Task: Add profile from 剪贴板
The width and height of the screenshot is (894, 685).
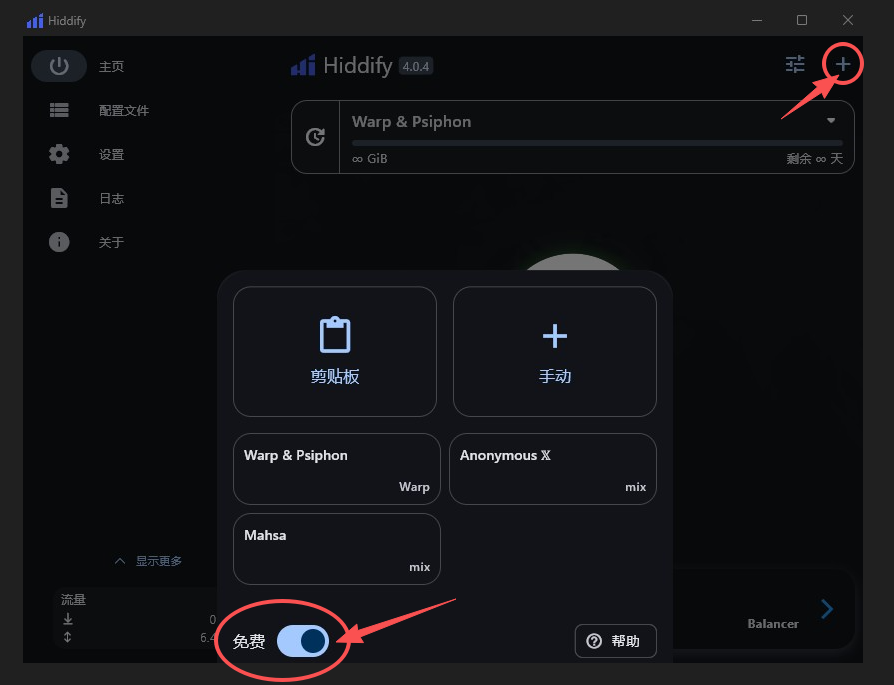Action: [335, 351]
